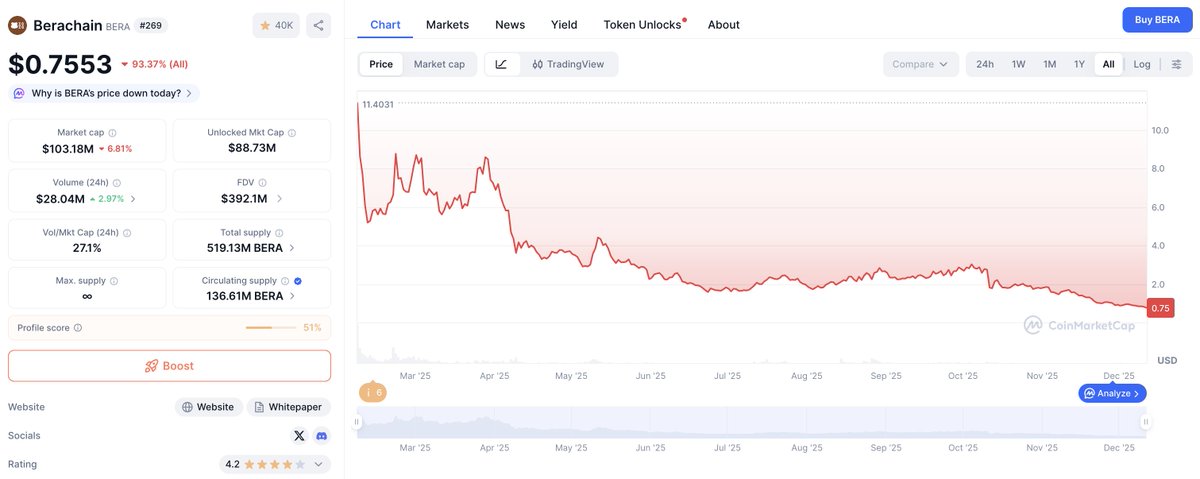Image resolution: width=1200 pixels, height=479 pixels.
Task: Open Market cap info icon
Action: [x=112, y=133]
